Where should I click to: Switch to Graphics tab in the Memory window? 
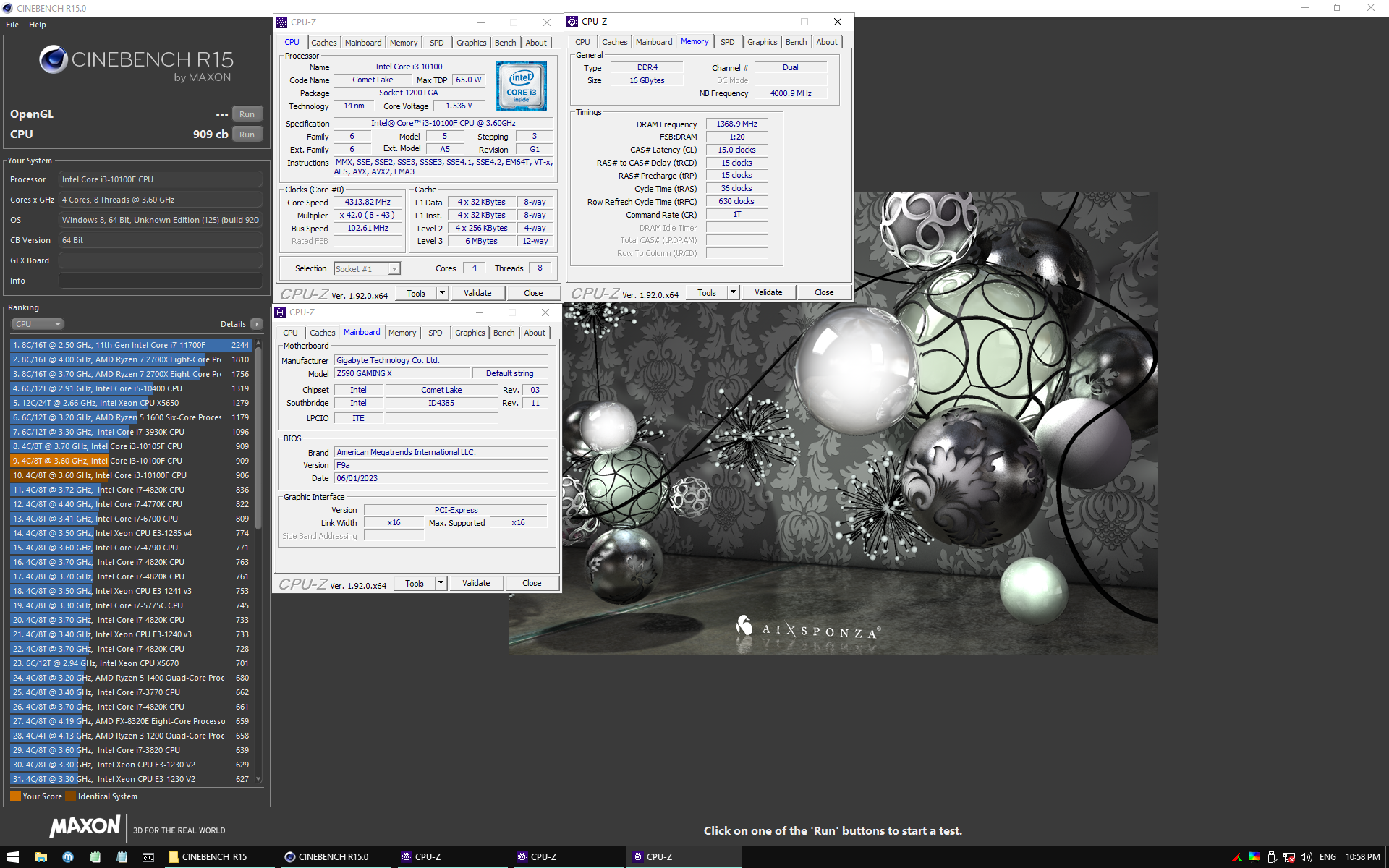point(762,42)
